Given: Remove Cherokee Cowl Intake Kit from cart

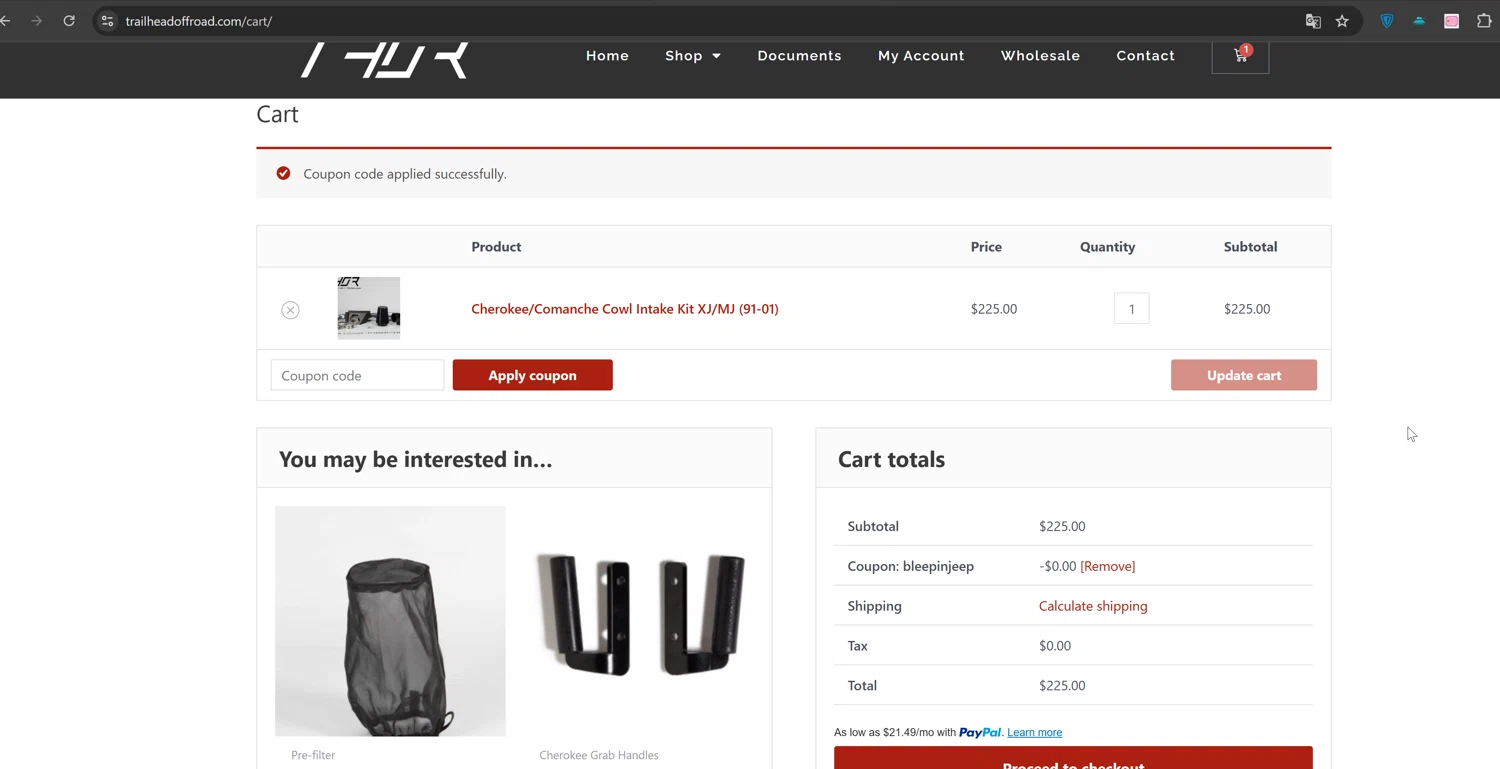Looking at the screenshot, I should [290, 310].
